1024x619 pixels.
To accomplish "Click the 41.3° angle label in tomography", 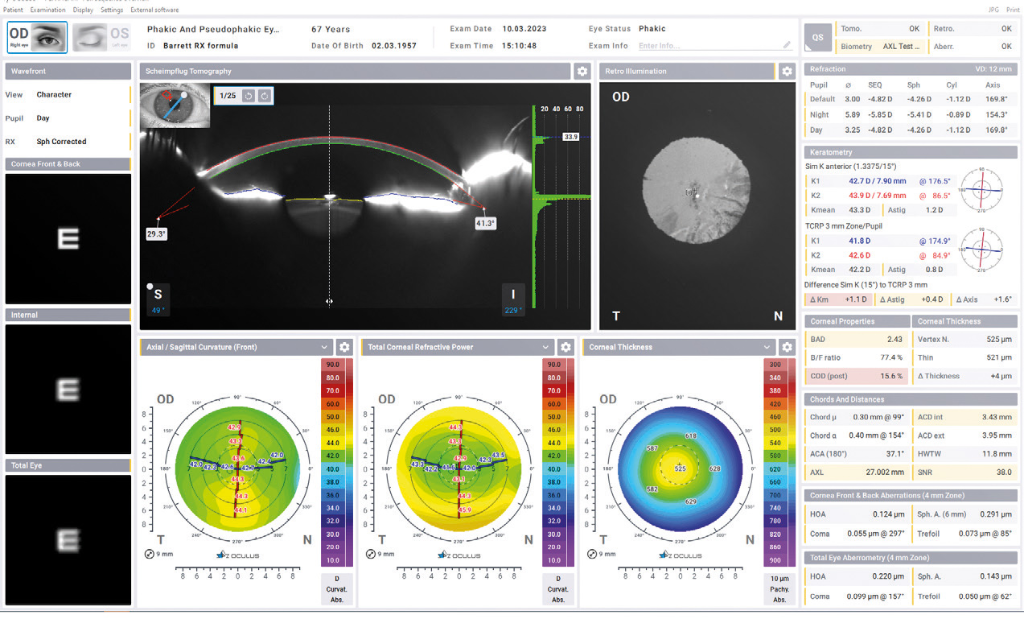I will (485, 223).
